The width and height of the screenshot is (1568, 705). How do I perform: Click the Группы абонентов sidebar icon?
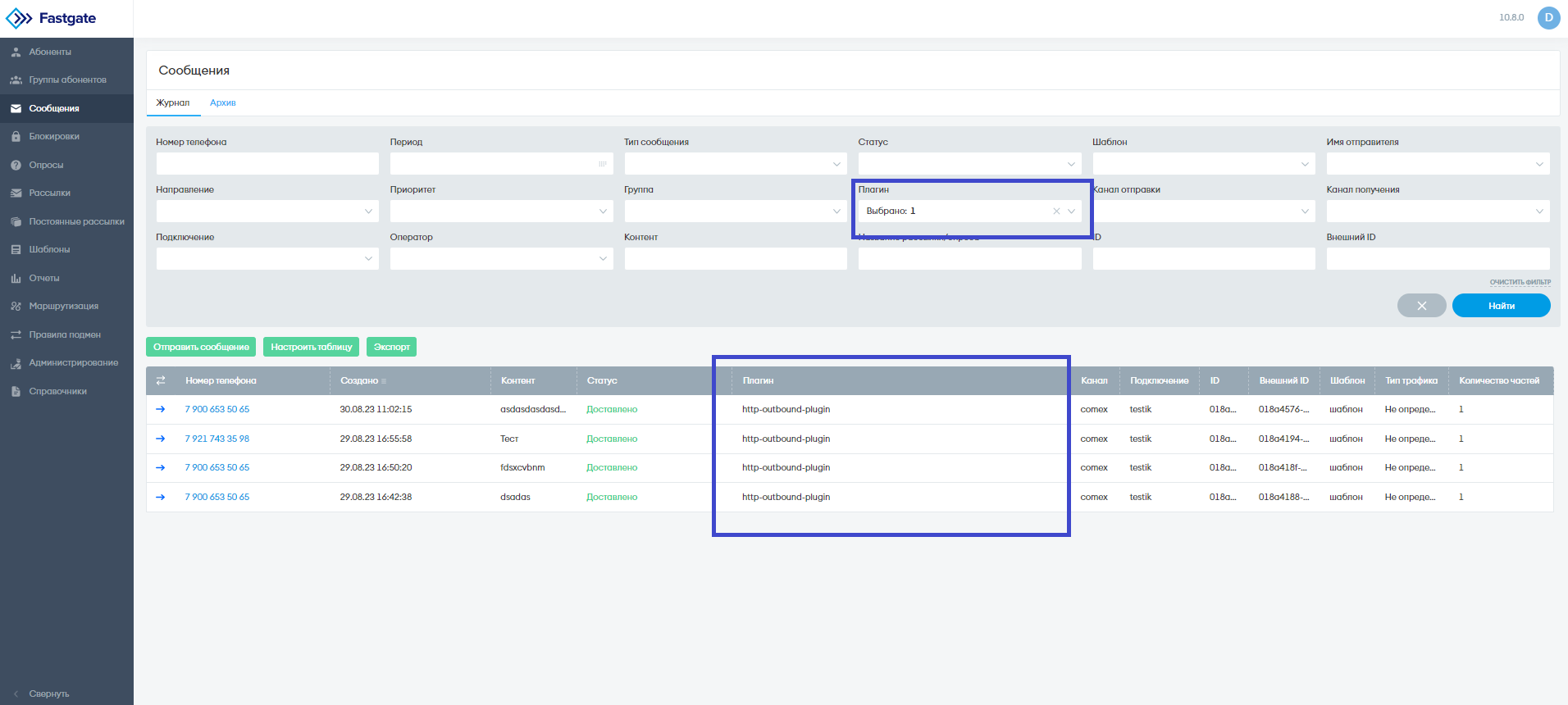(x=16, y=80)
